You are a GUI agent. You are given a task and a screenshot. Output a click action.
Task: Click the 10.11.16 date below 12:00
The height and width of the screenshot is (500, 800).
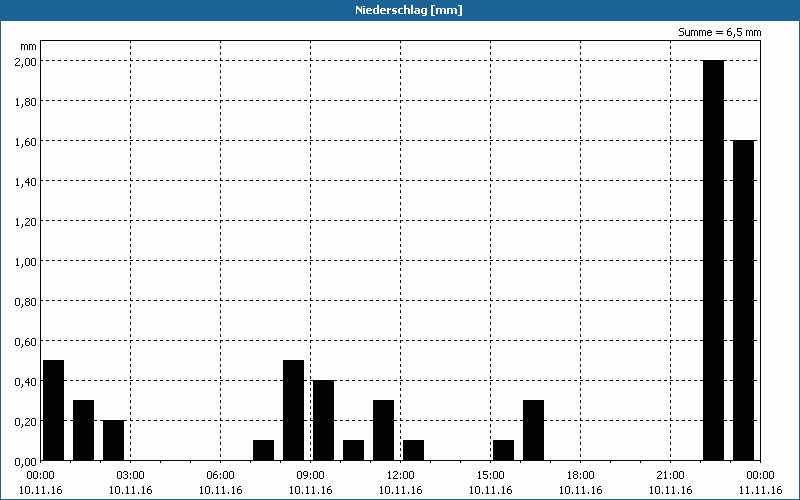click(x=401, y=490)
